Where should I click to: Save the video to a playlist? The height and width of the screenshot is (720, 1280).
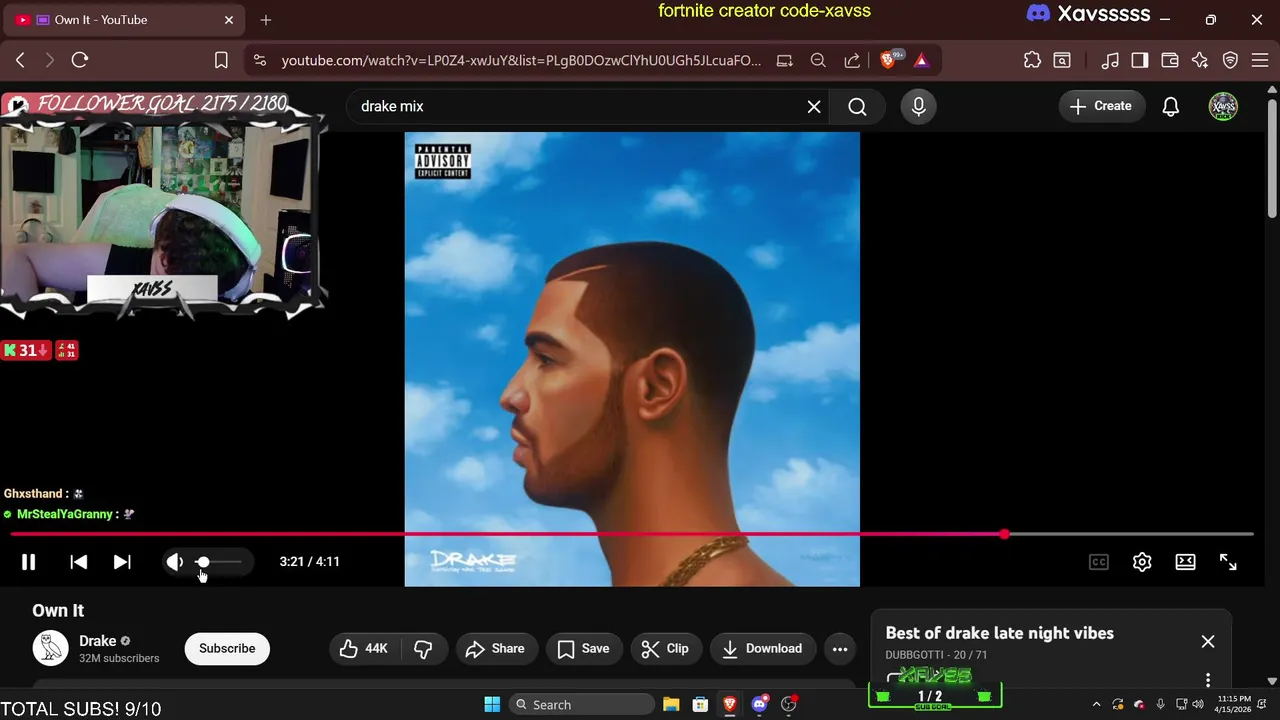point(584,649)
